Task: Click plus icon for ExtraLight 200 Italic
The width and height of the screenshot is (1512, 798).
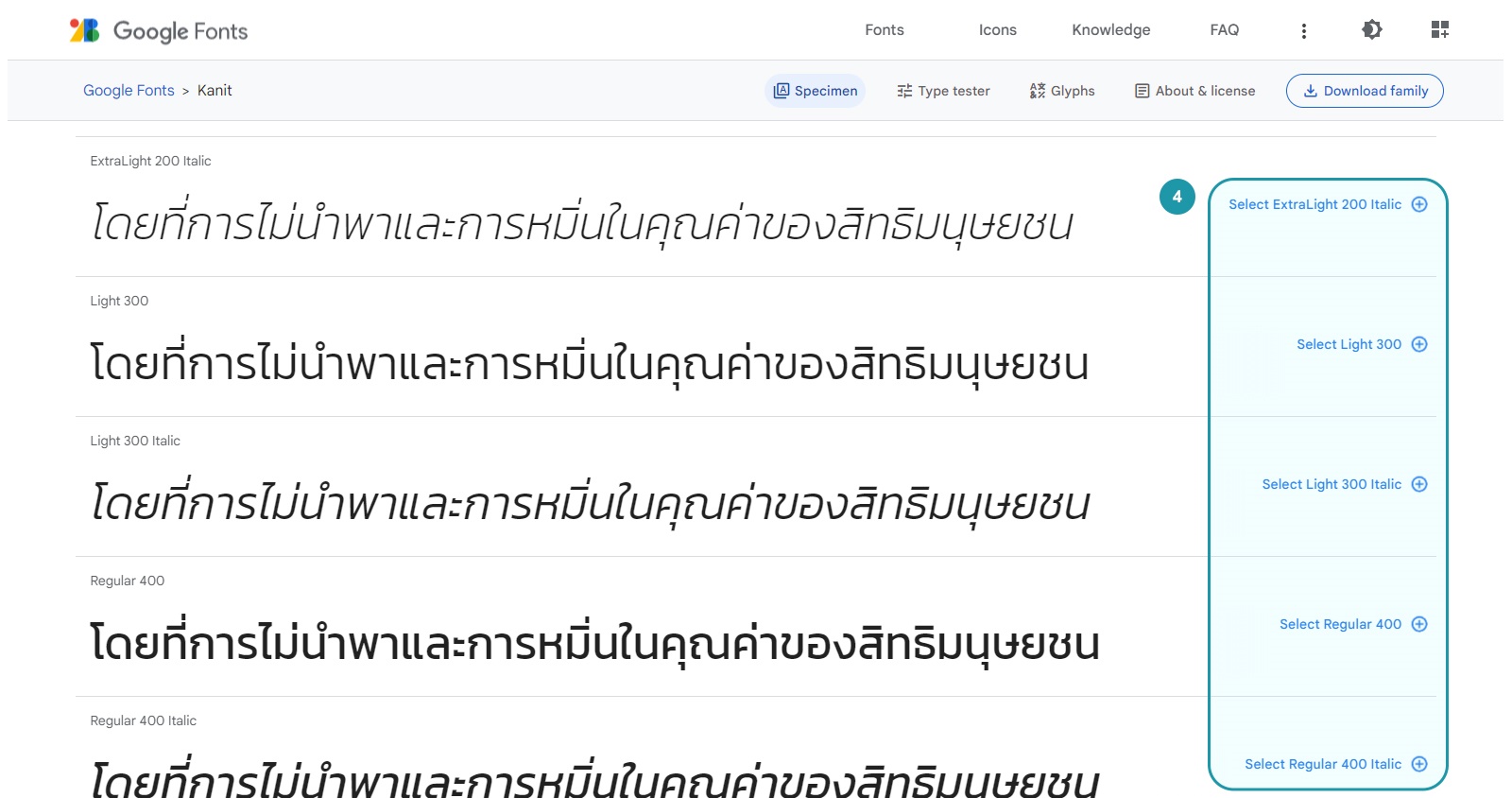Action: 1419,204
